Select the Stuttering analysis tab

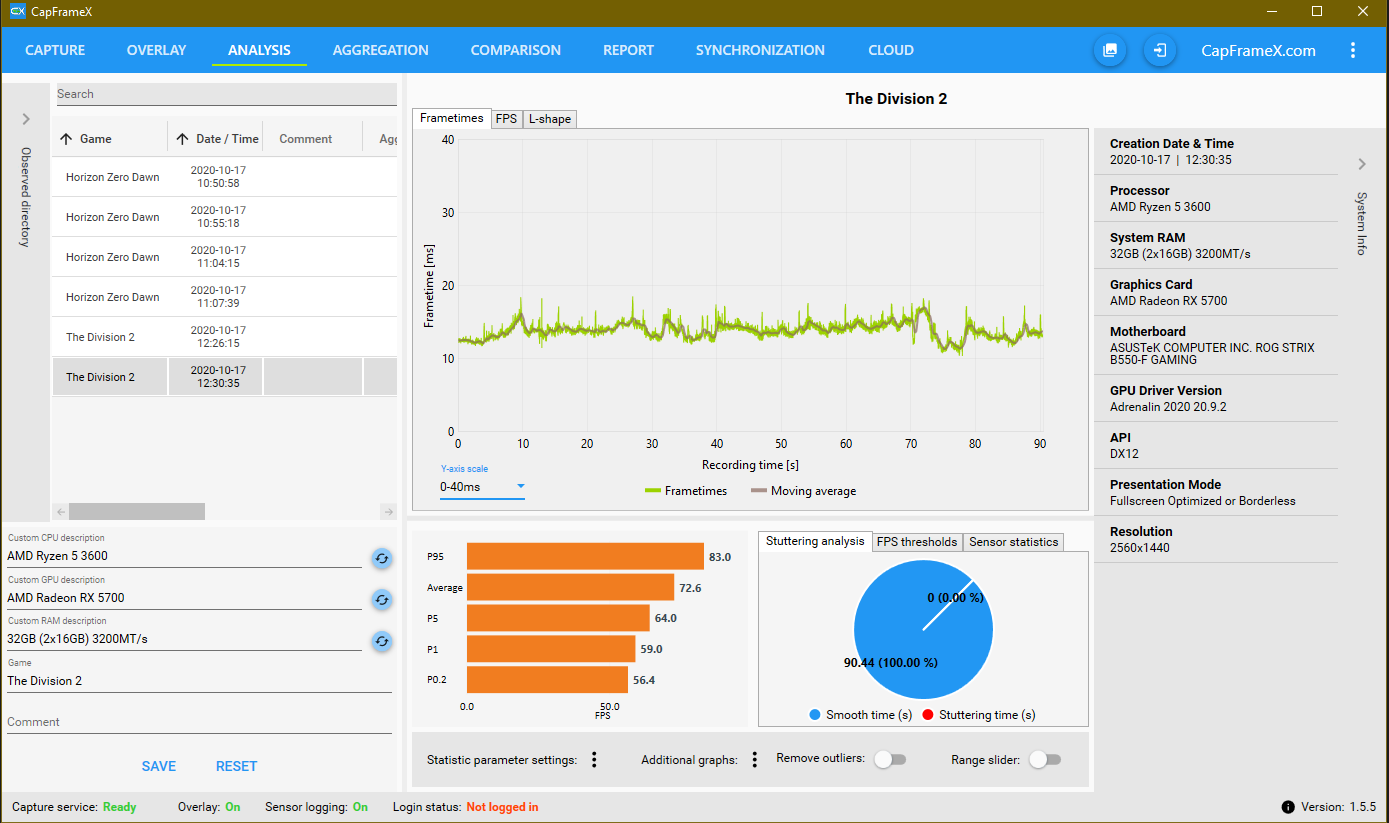tap(815, 541)
